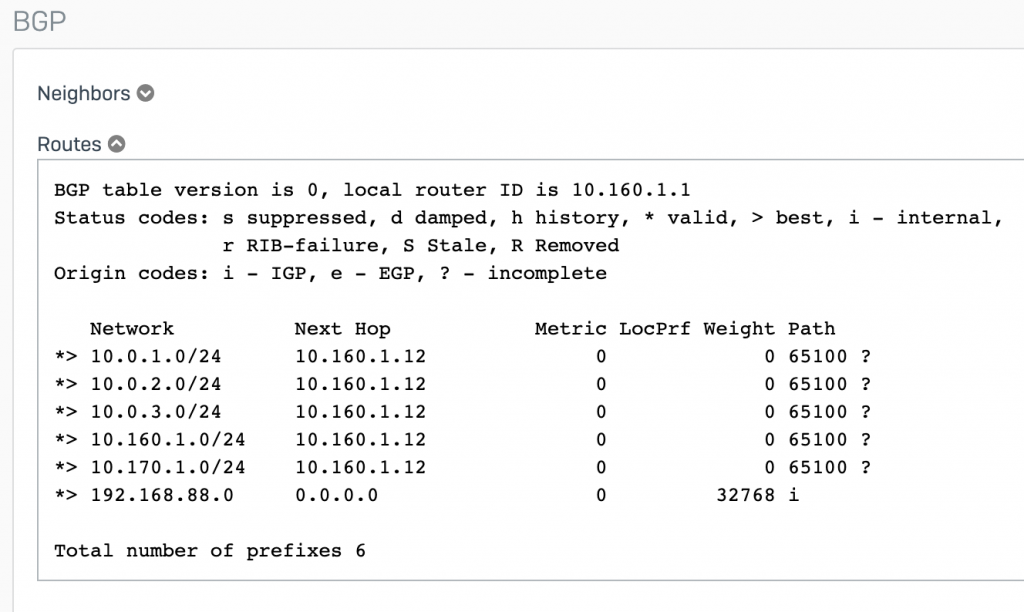
Task: Click the local router ID 10.160.1.1
Action: coord(631,190)
